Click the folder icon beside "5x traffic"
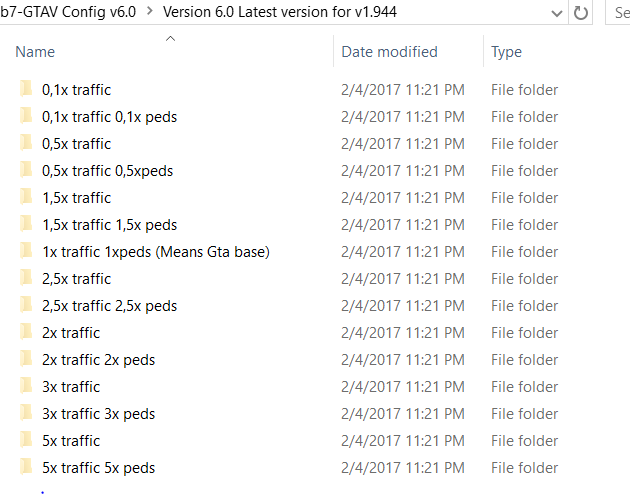Viewport: 630px width, 504px height. point(26,441)
